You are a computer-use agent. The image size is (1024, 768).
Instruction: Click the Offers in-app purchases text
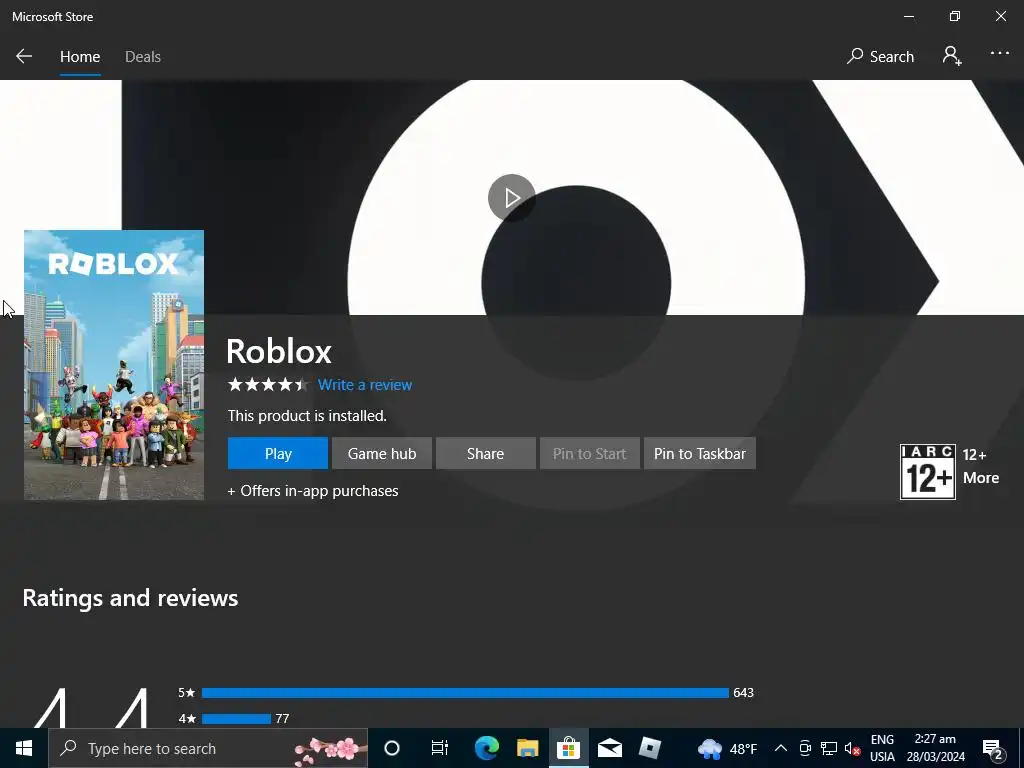click(313, 490)
